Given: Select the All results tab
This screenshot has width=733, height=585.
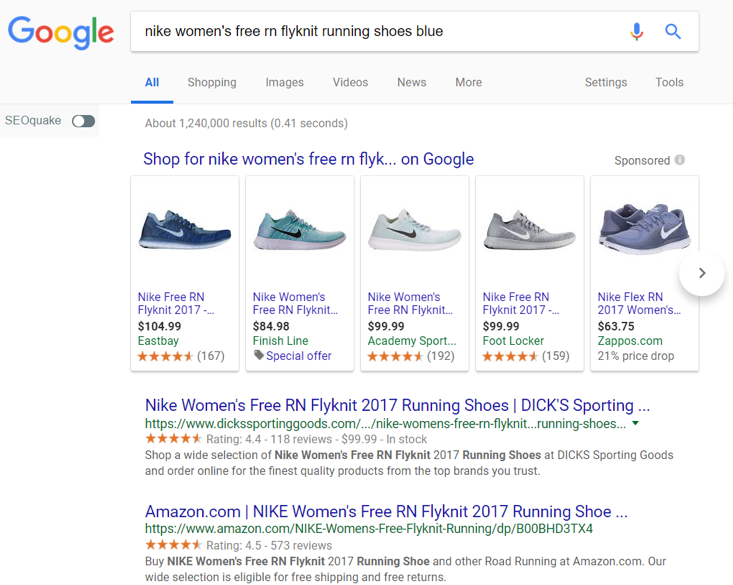Looking at the screenshot, I should [152, 82].
